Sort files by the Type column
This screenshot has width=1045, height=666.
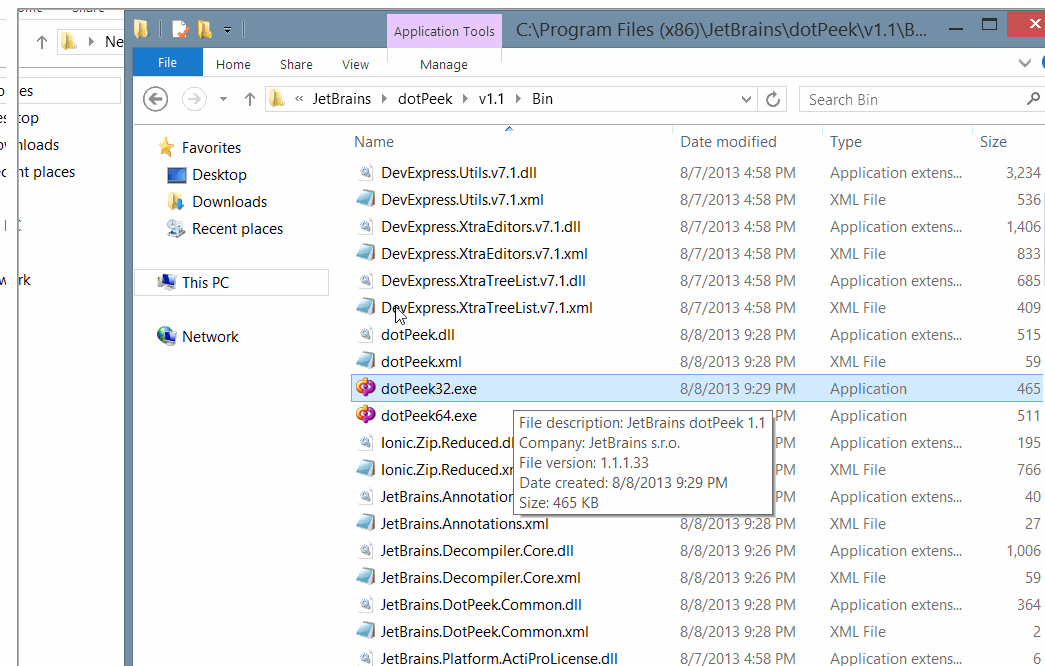[845, 141]
